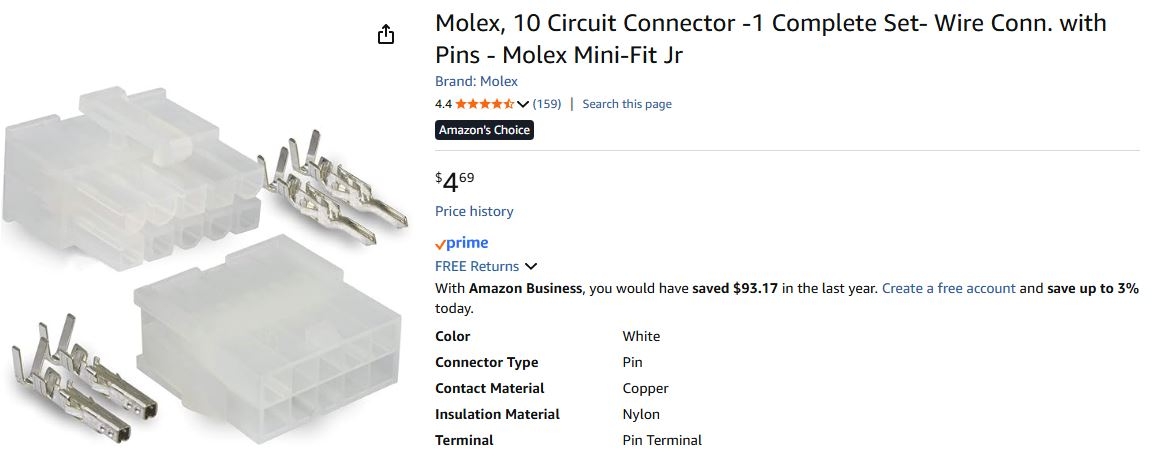Screen dimensions: 1165x457
Task: Open the 159 reviews link
Action: click(547, 104)
